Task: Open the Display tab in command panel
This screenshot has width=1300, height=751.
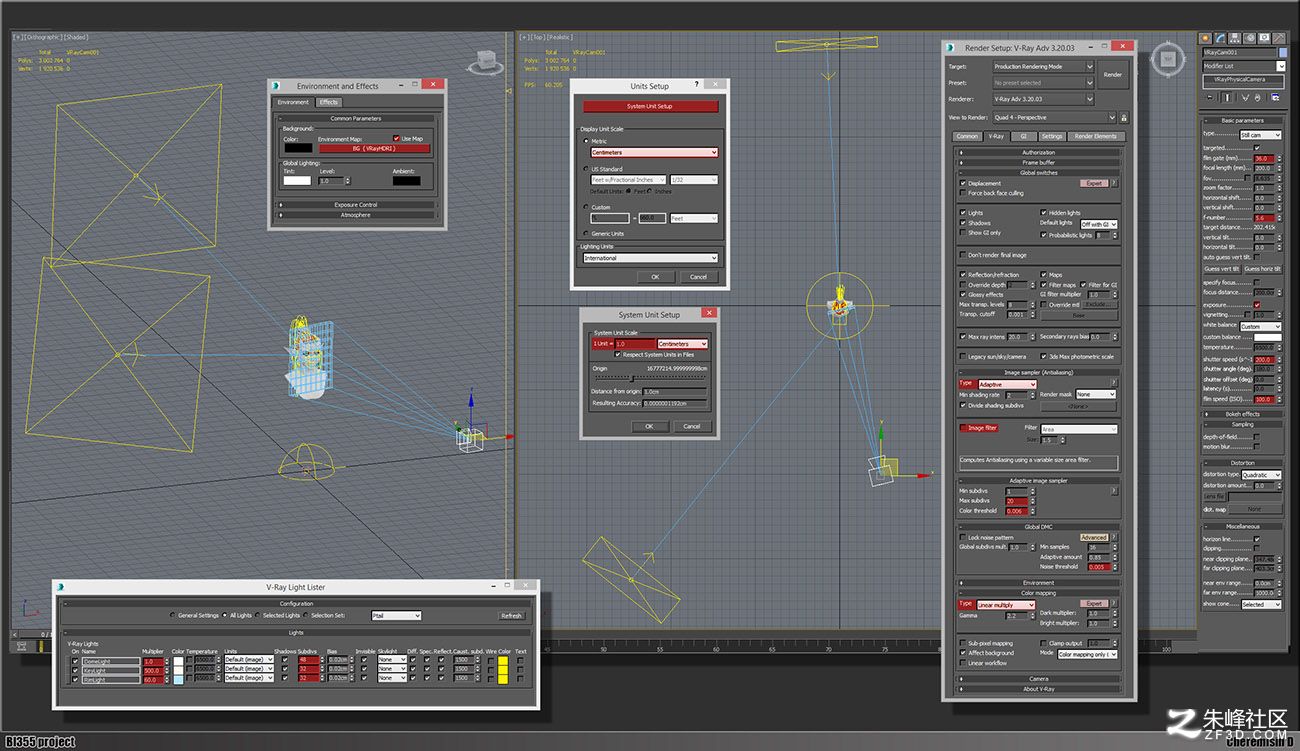Action: pos(1264,38)
